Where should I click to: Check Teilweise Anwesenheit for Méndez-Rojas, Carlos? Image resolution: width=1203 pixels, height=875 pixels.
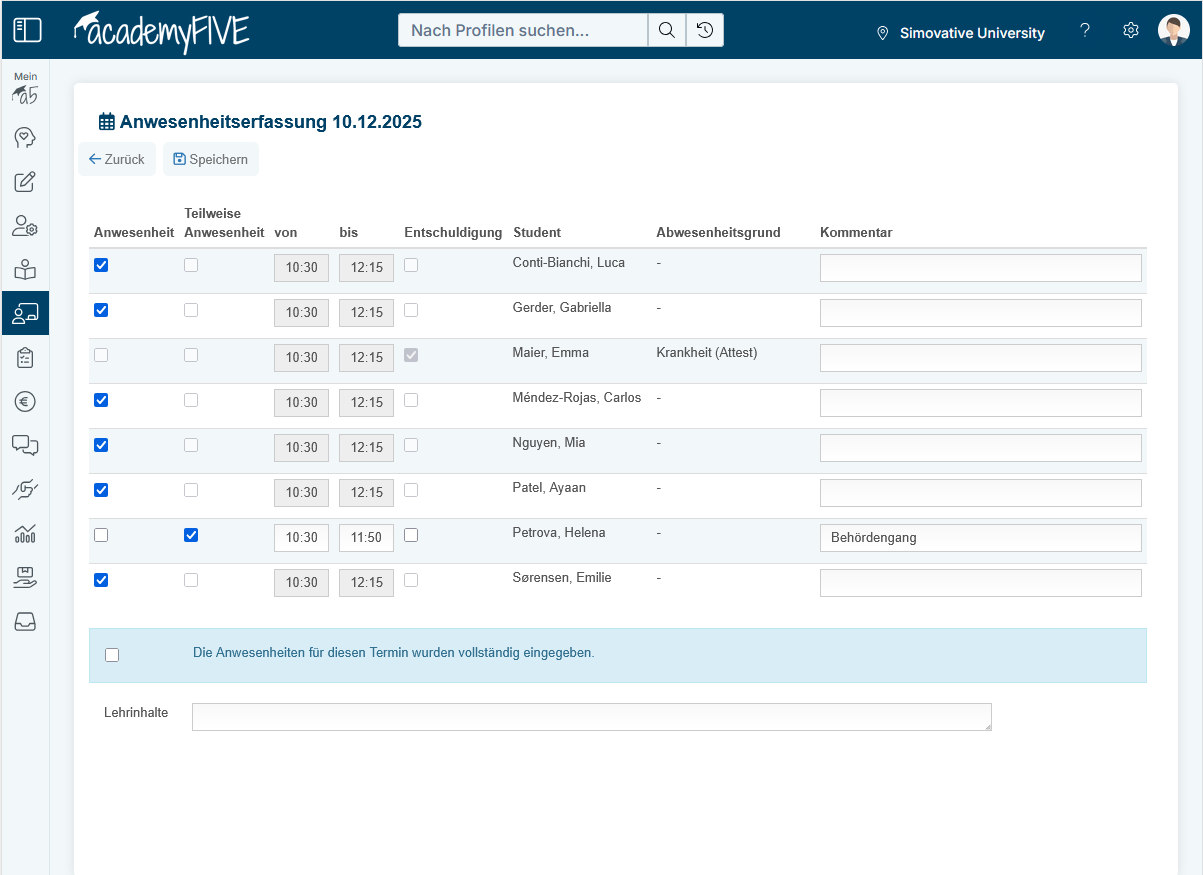click(x=191, y=400)
